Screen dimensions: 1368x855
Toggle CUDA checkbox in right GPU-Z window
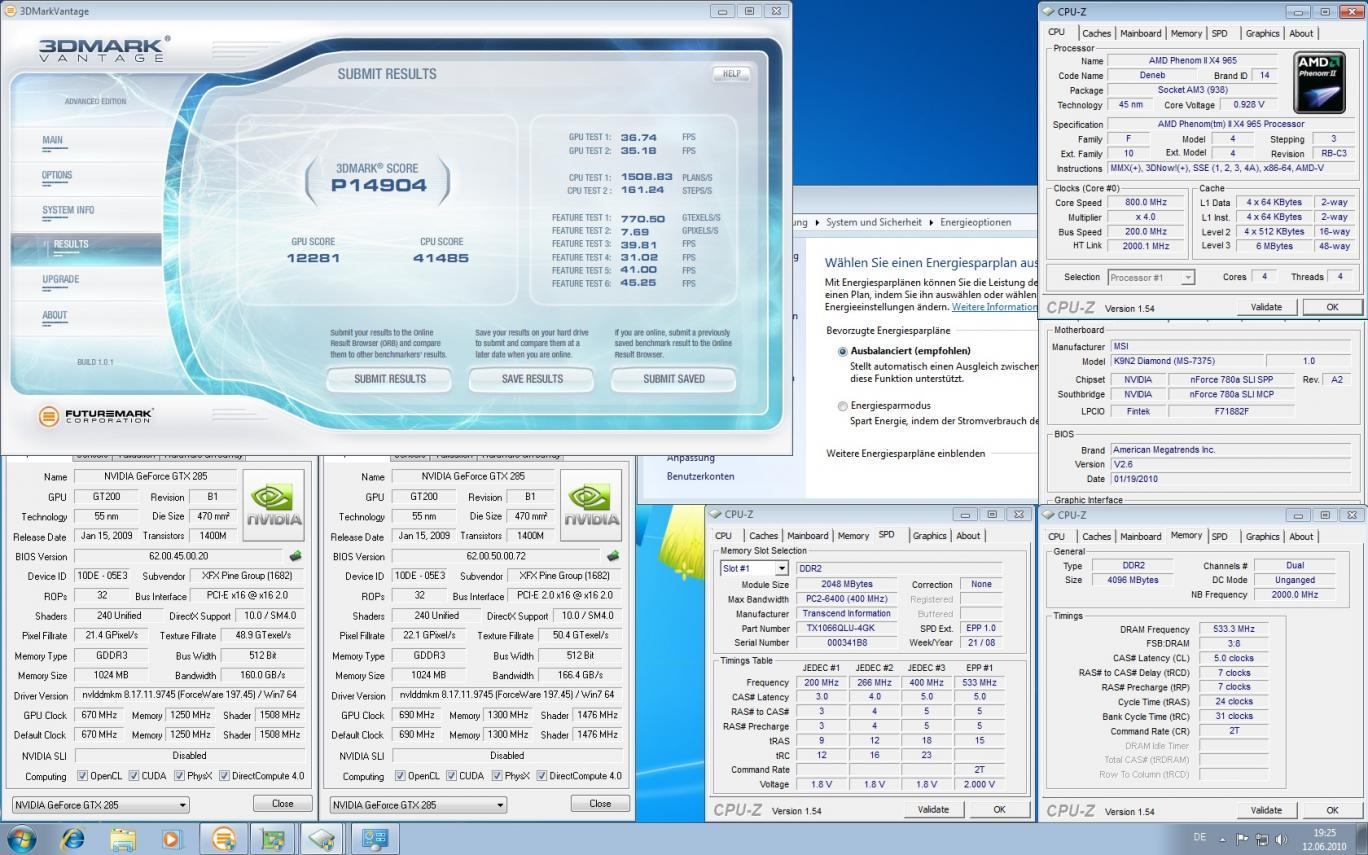(451, 776)
